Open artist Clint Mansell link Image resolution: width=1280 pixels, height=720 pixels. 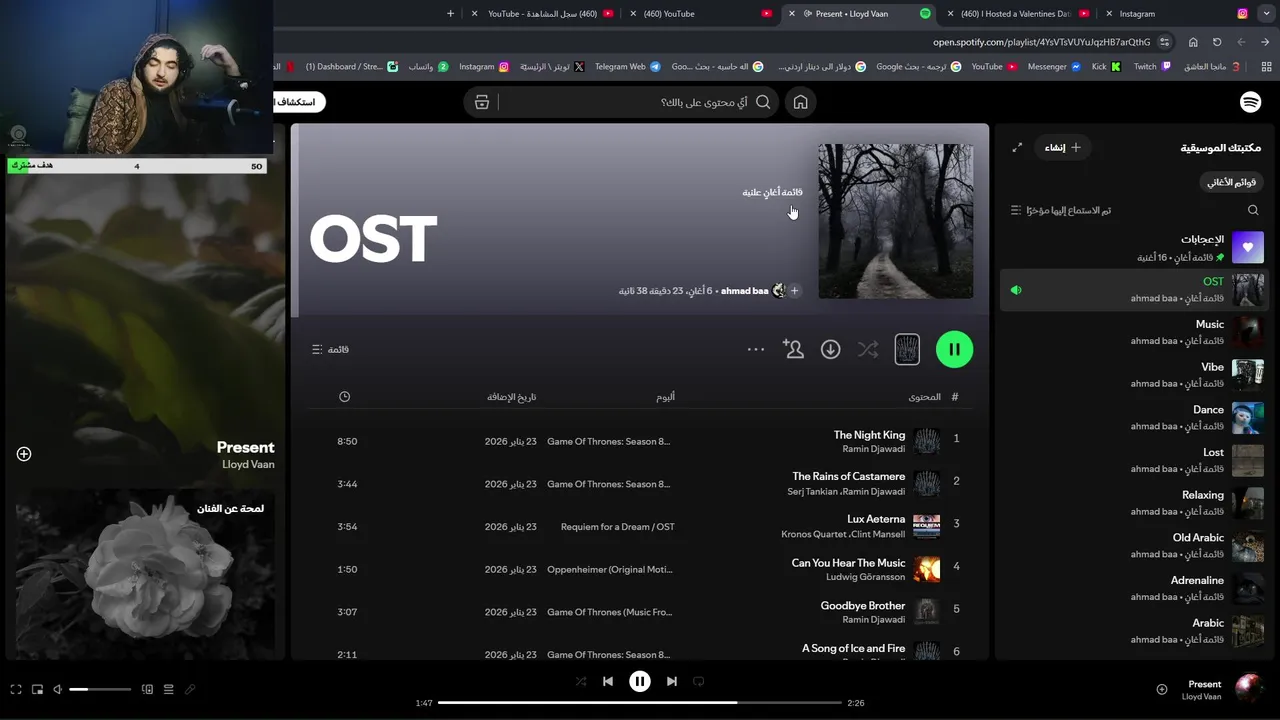click(x=878, y=534)
